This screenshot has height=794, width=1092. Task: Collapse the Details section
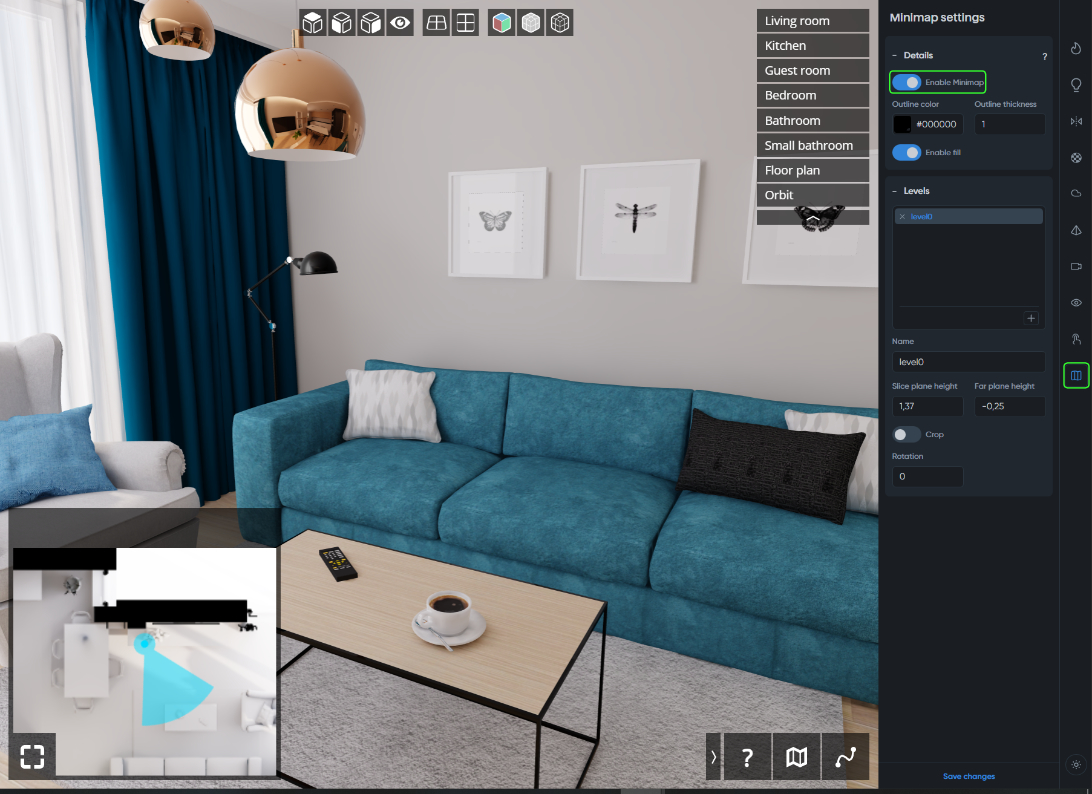[895, 56]
